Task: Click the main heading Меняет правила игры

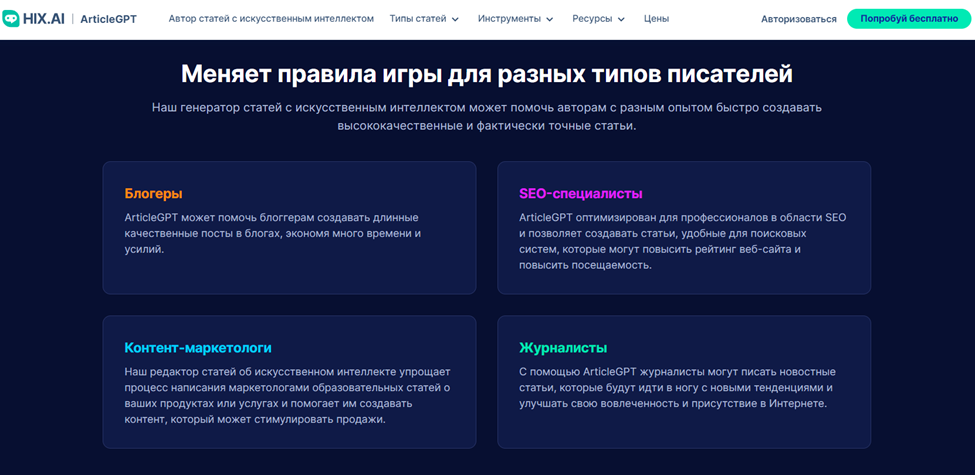Action: click(487, 74)
